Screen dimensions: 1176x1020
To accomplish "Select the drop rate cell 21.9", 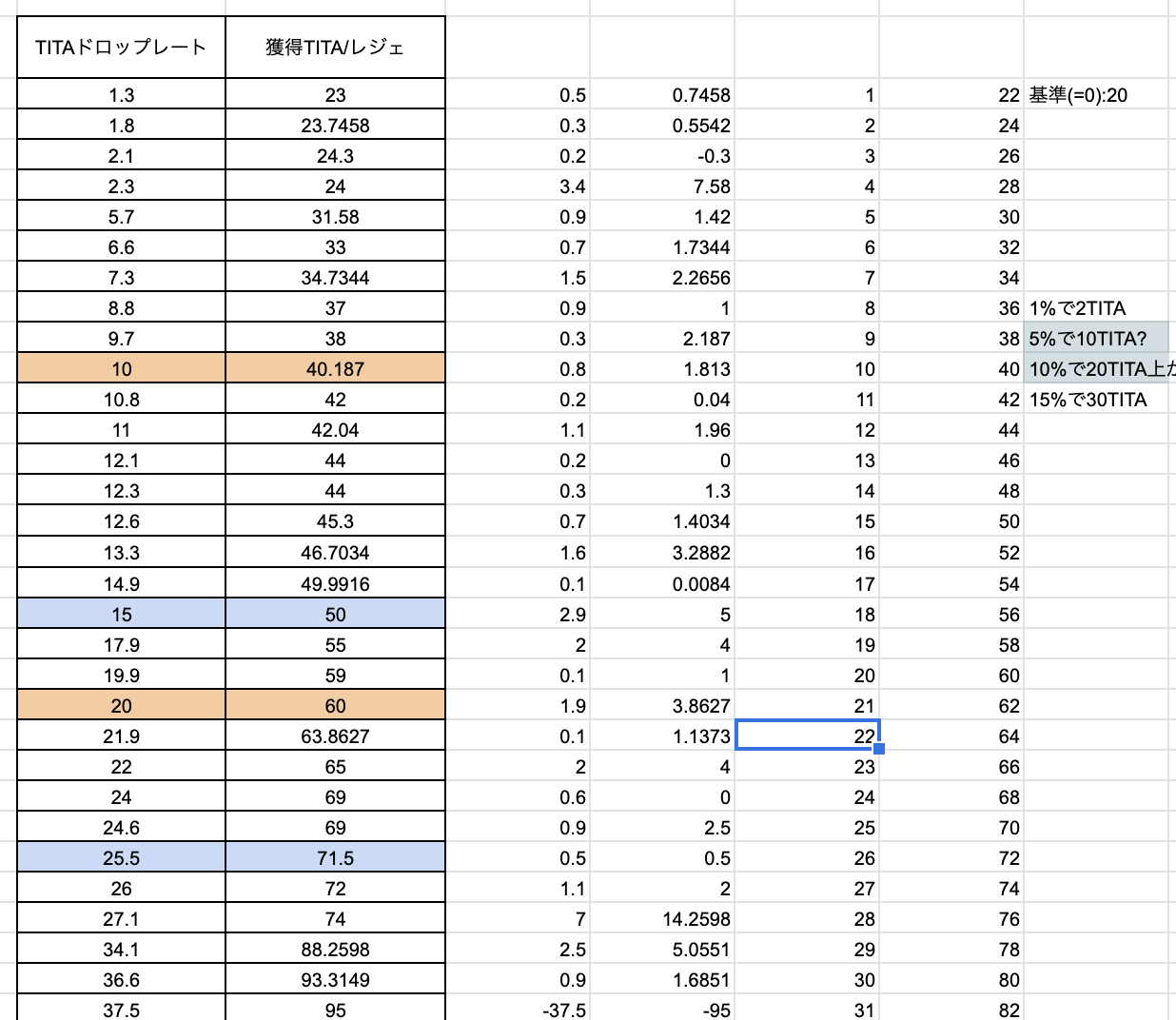I will click(x=122, y=736).
